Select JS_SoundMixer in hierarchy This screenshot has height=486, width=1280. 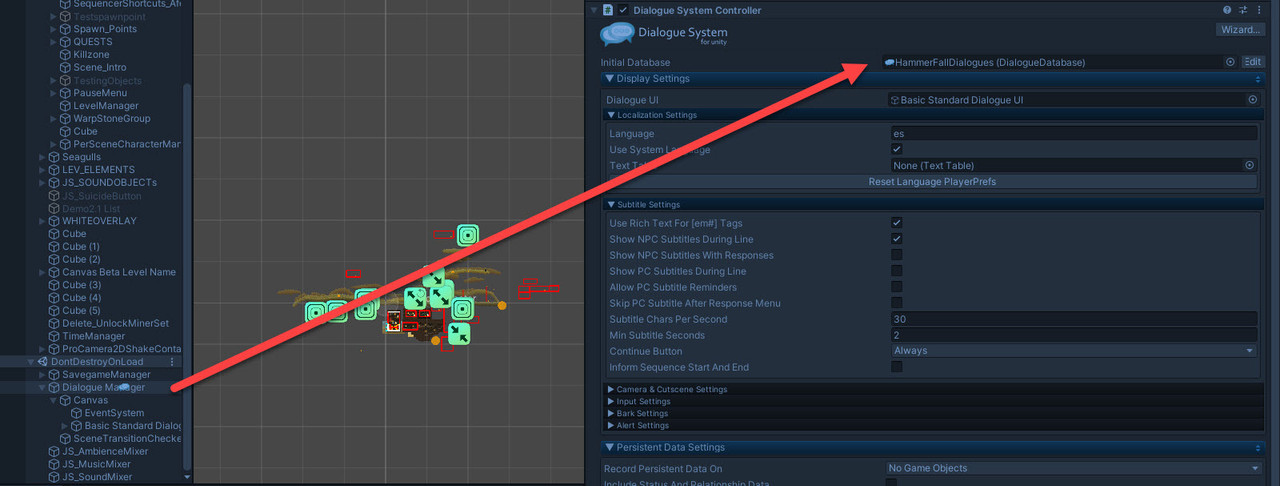(x=97, y=478)
